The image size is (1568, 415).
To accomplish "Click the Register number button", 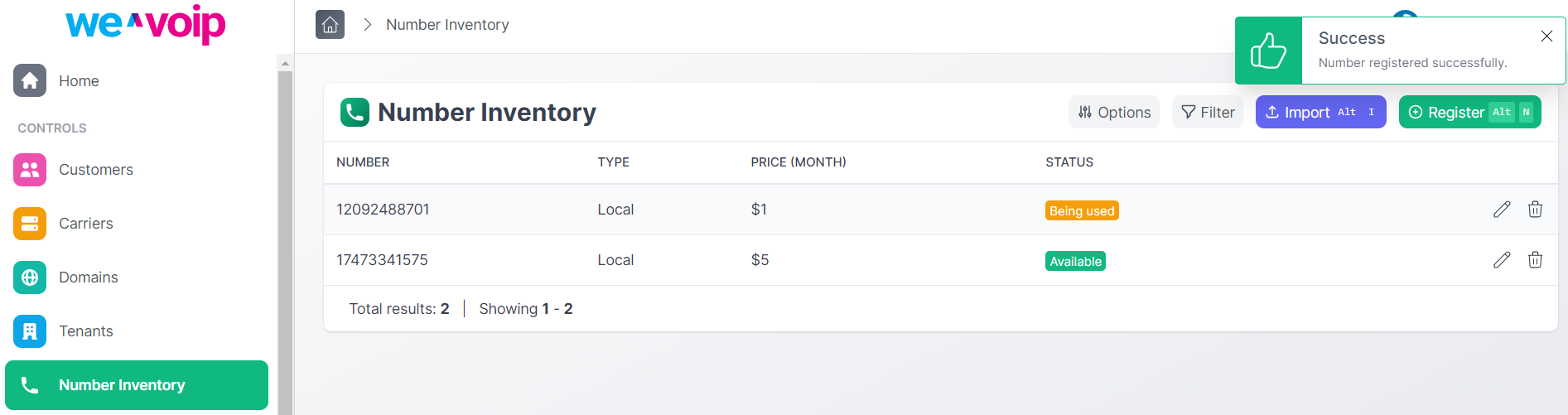I will (1470, 112).
